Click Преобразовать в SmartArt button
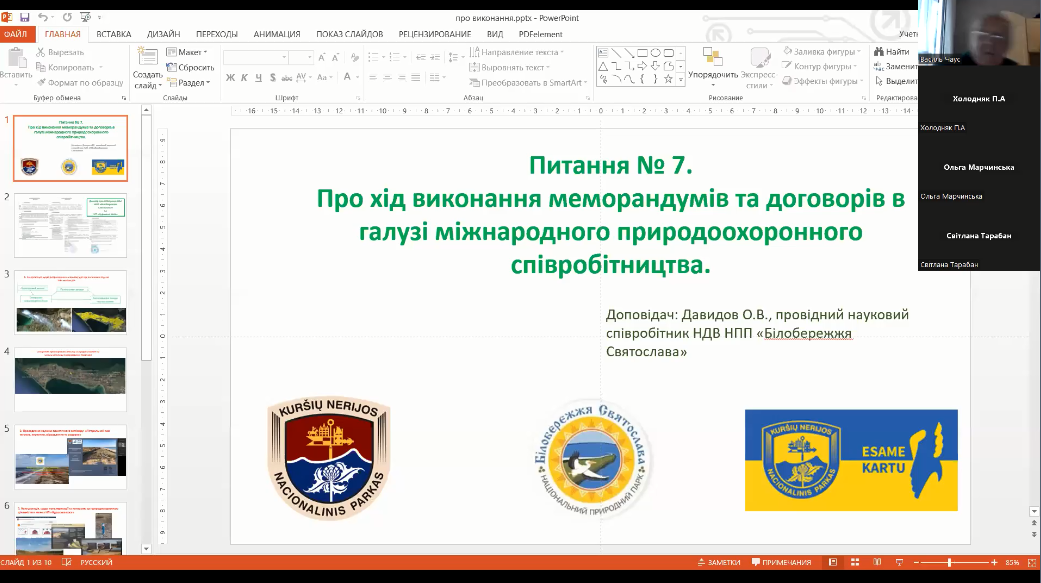The height and width of the screenshot is (583, 1041). pyautogui.click(x=528, y=82)
